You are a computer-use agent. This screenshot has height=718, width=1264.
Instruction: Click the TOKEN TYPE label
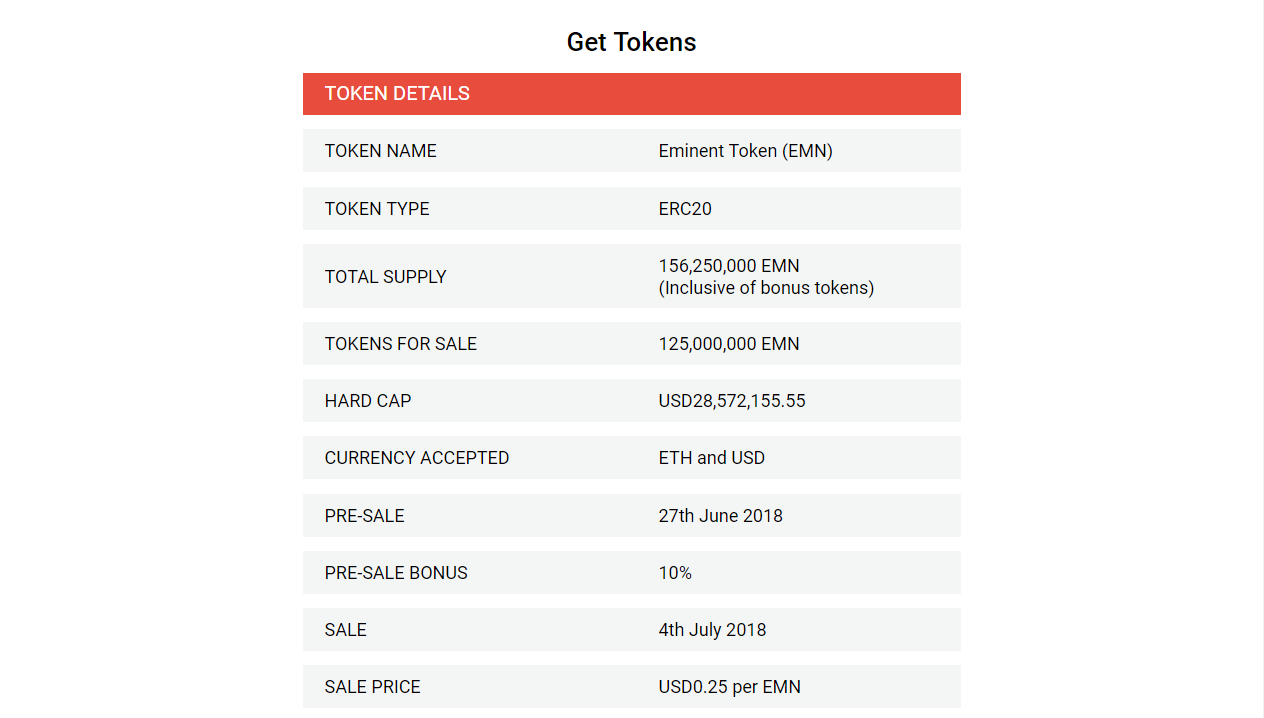[377, 209]
